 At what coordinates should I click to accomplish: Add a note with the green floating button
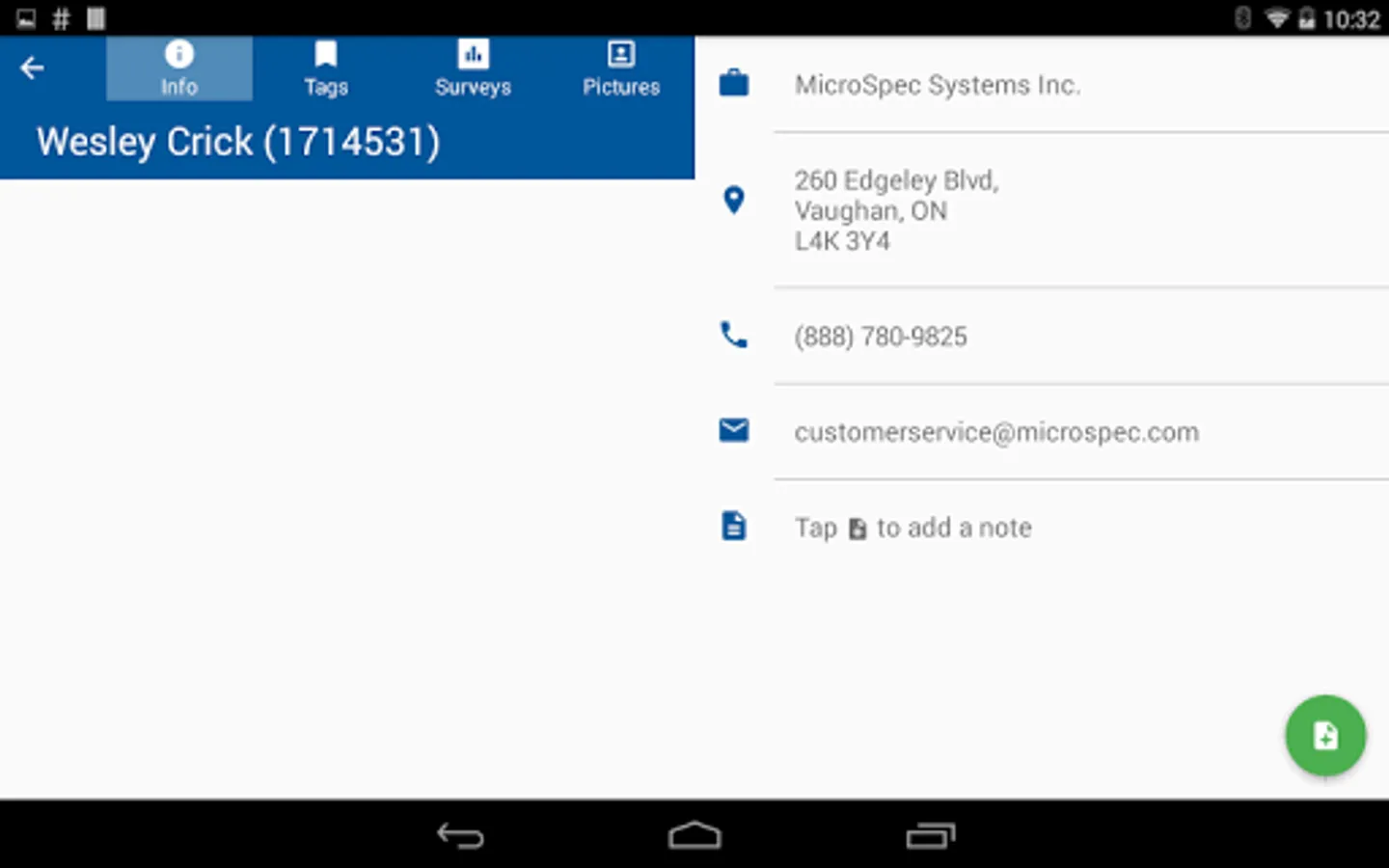1325,736
